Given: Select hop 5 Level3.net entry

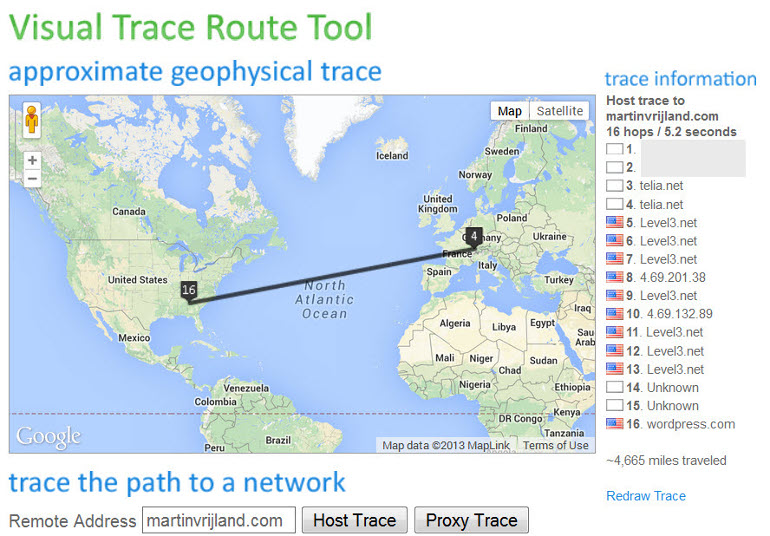Looking at the screenshot, I should (x=661, y=223).
